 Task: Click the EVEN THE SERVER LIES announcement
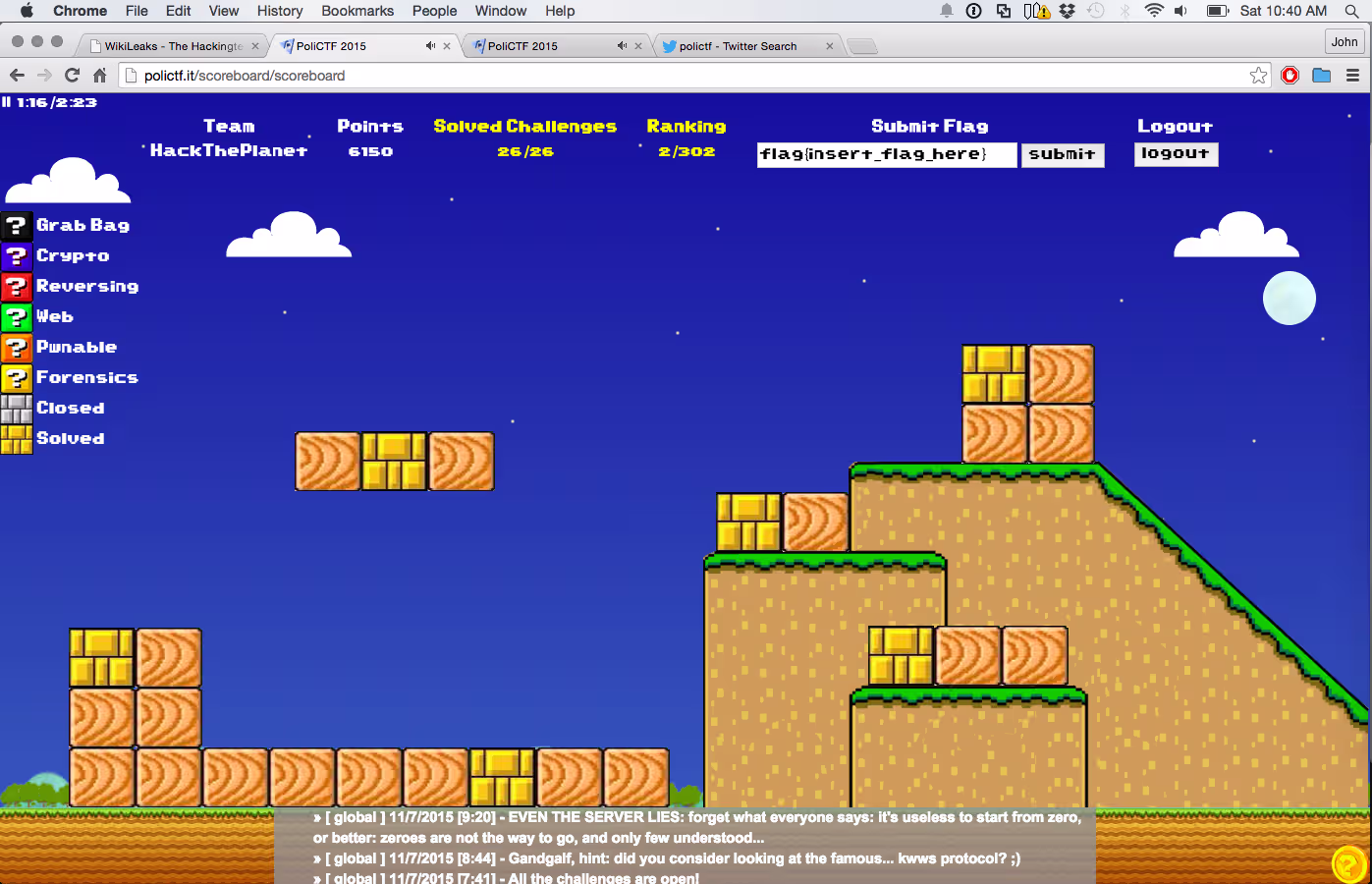click(x=697, y=827)
